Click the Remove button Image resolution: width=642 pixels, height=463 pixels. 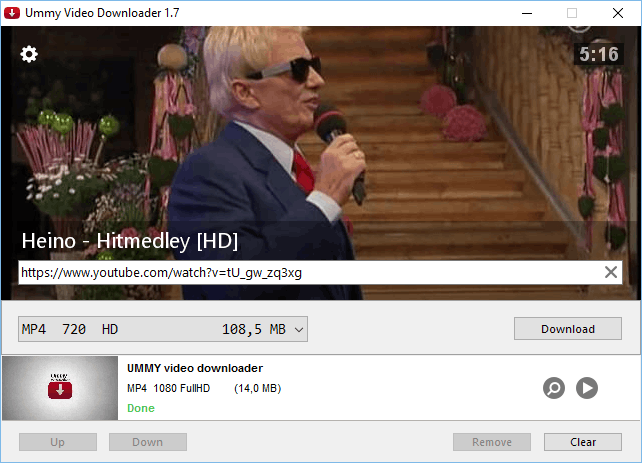(x=492, y=442)
